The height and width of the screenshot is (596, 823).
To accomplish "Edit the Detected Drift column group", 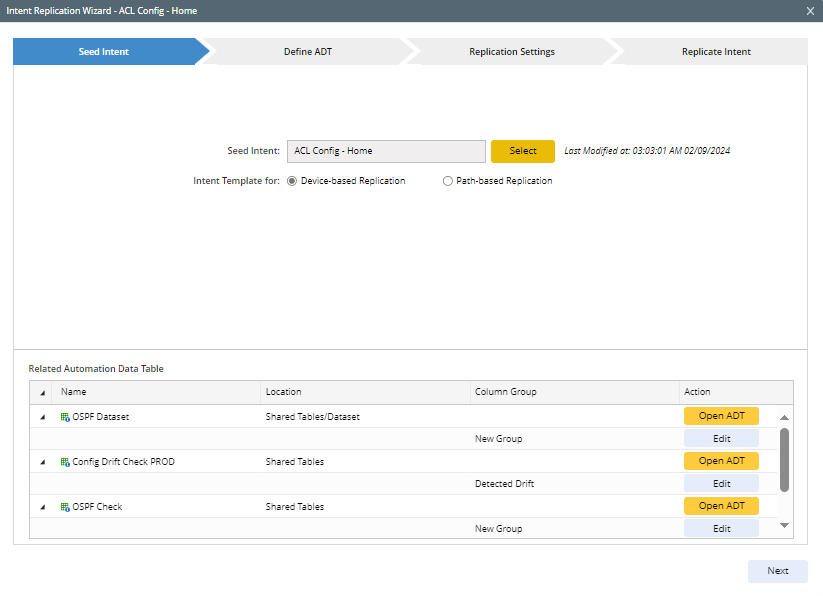I will pos(721,484).
